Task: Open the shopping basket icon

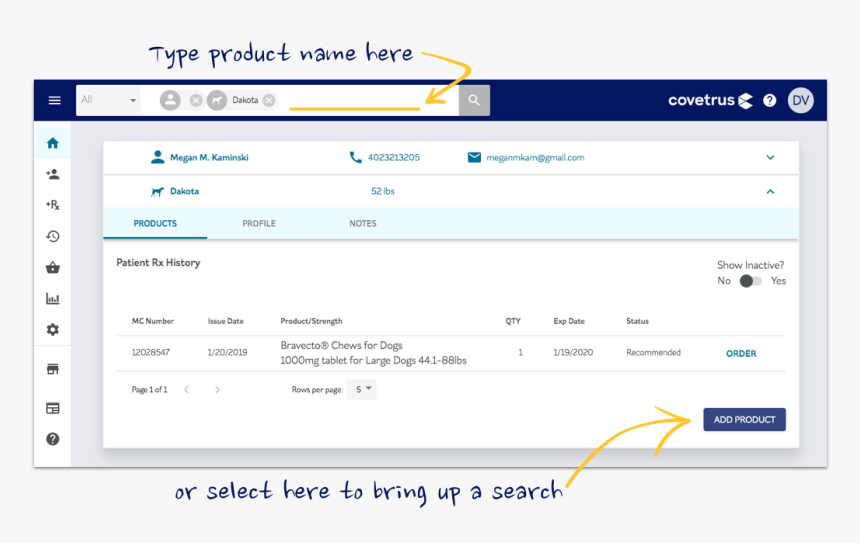Action: [53, 267]
